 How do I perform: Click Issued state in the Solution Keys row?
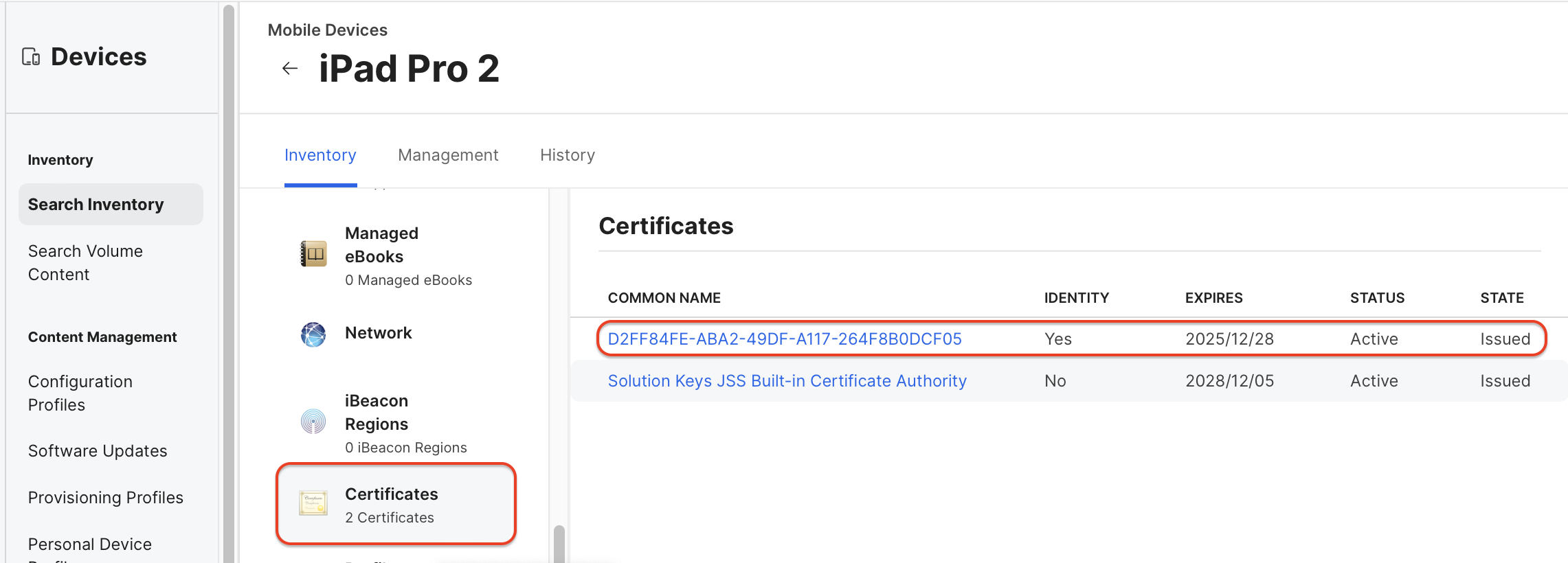(1505, 381)
